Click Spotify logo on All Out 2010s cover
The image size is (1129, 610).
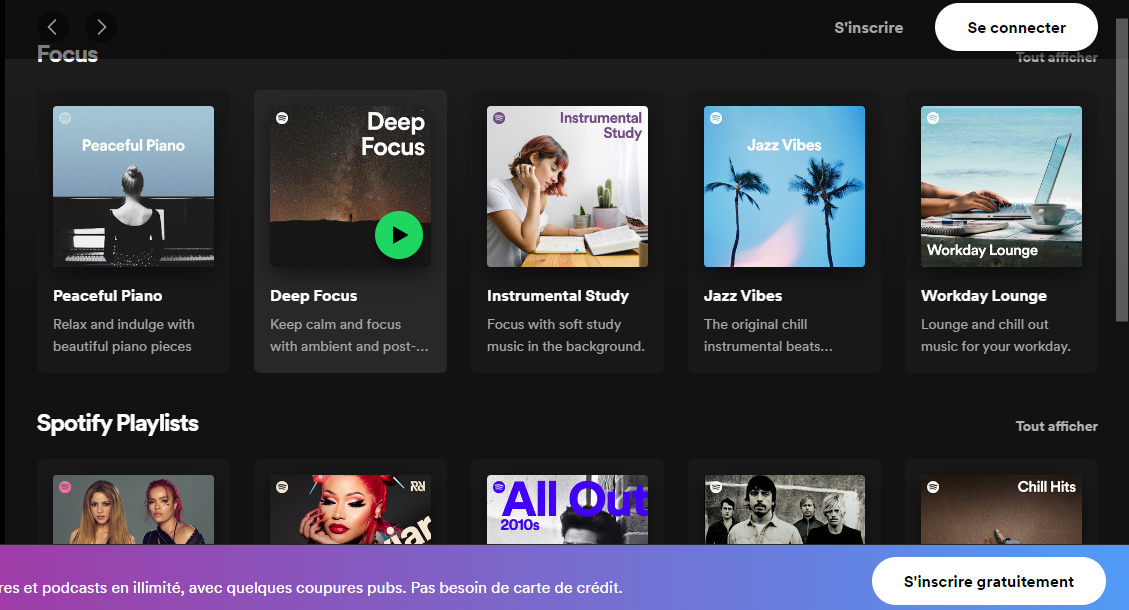pos(499,487)
